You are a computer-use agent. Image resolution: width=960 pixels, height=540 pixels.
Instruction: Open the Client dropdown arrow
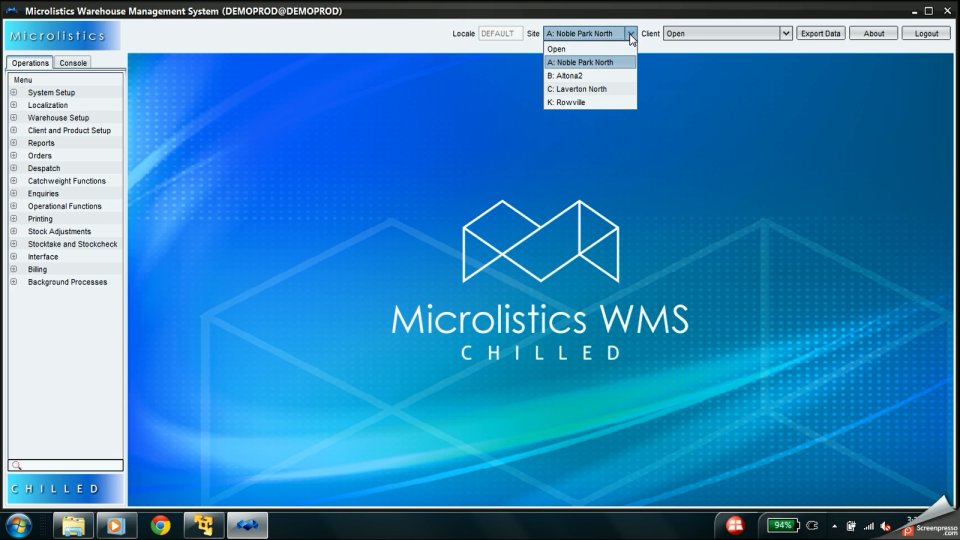[786, 34]
